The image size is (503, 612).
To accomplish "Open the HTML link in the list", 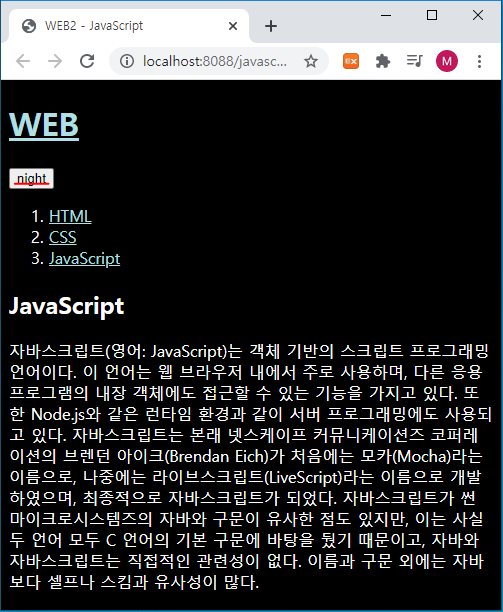I will tap(70, 216).
